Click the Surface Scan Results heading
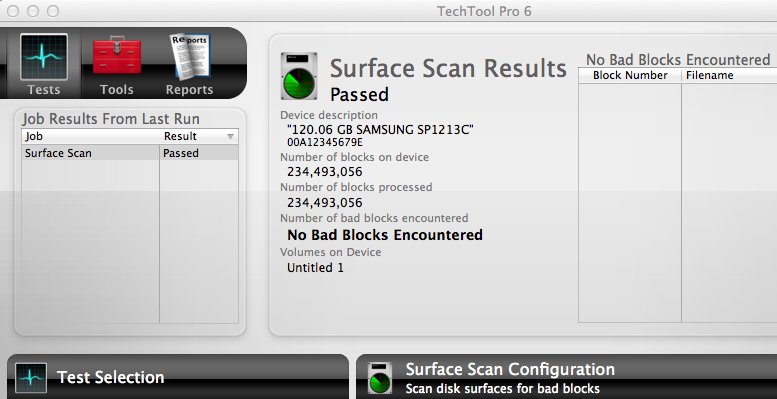777x399 pixels. tap(448, 68)
